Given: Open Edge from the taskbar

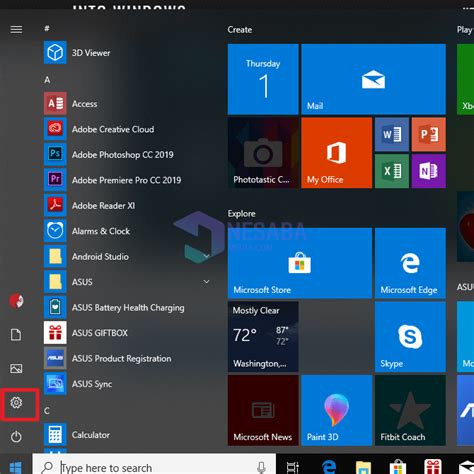Looking at the screenshot, I should tap(329, 467).
